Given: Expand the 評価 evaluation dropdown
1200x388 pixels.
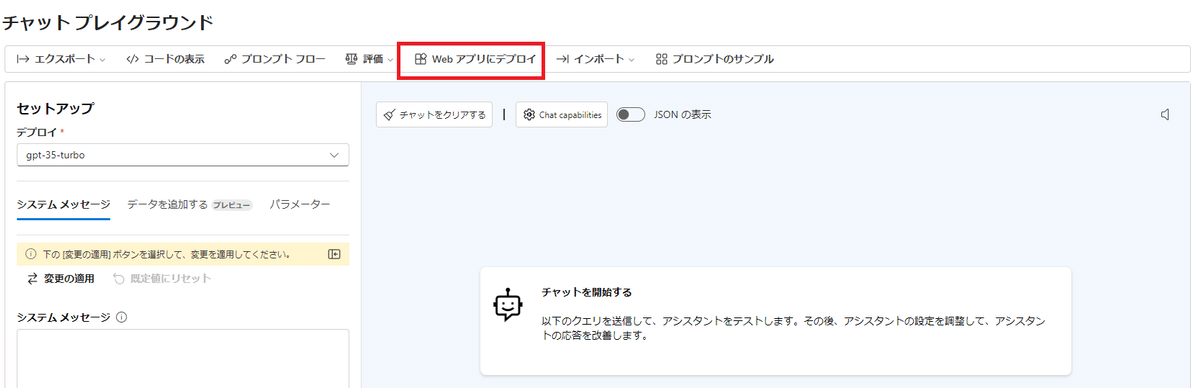Looking at the screenshot, I should 369,59.
